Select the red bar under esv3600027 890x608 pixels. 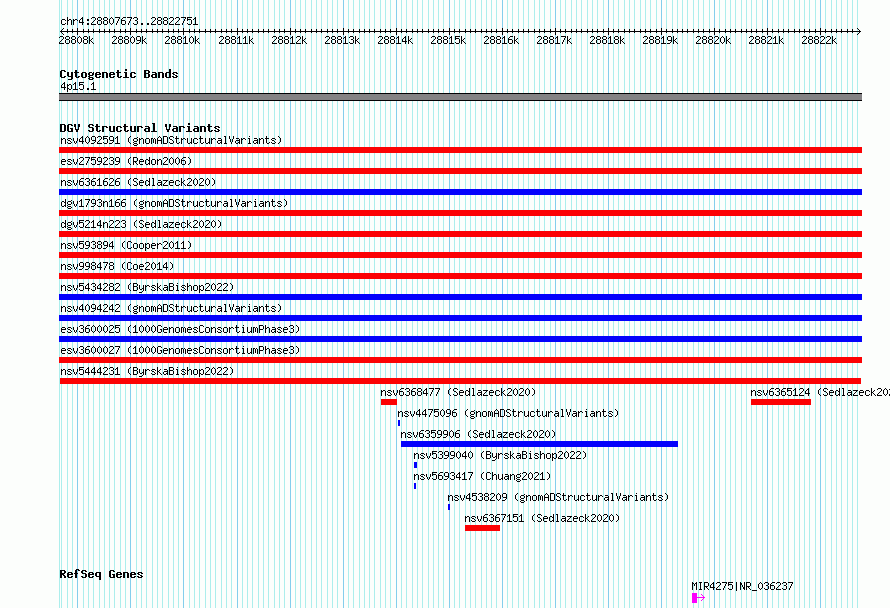460,360
